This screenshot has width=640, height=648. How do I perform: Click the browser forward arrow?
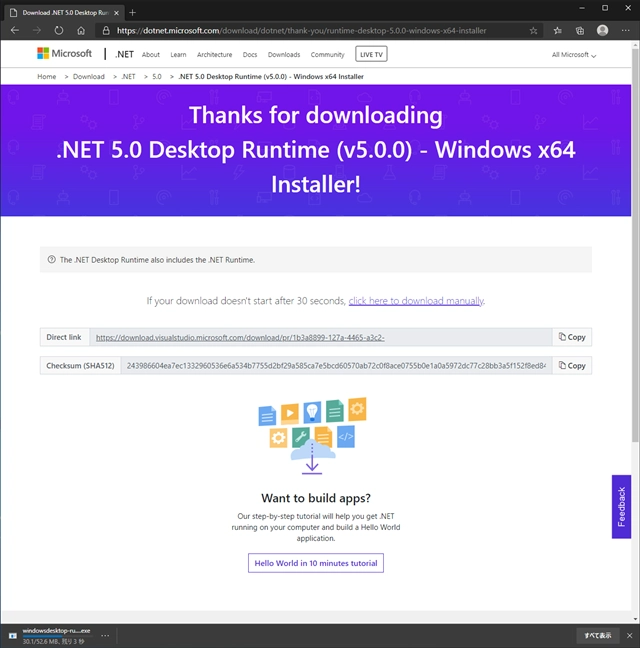pos(37,30)
